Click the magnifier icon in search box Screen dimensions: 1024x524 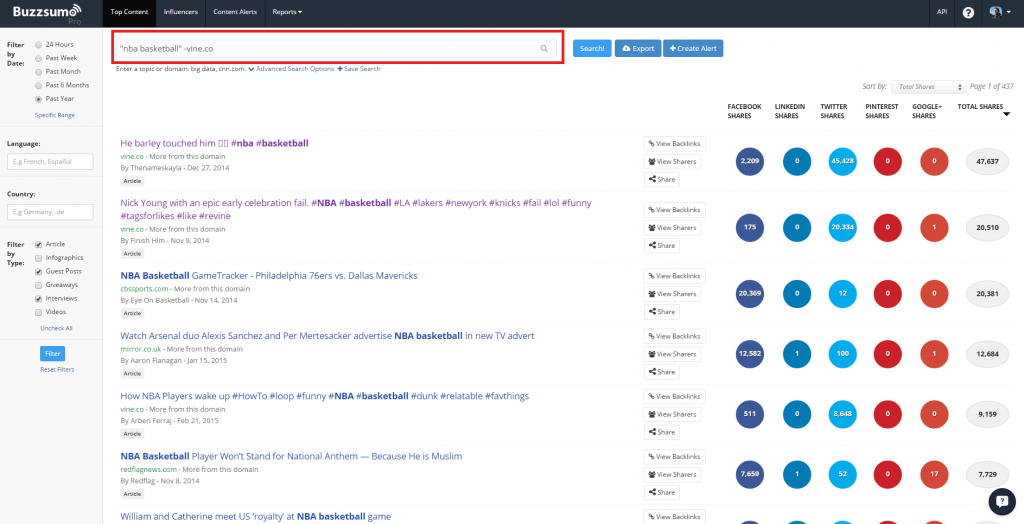tap(544, 48)
